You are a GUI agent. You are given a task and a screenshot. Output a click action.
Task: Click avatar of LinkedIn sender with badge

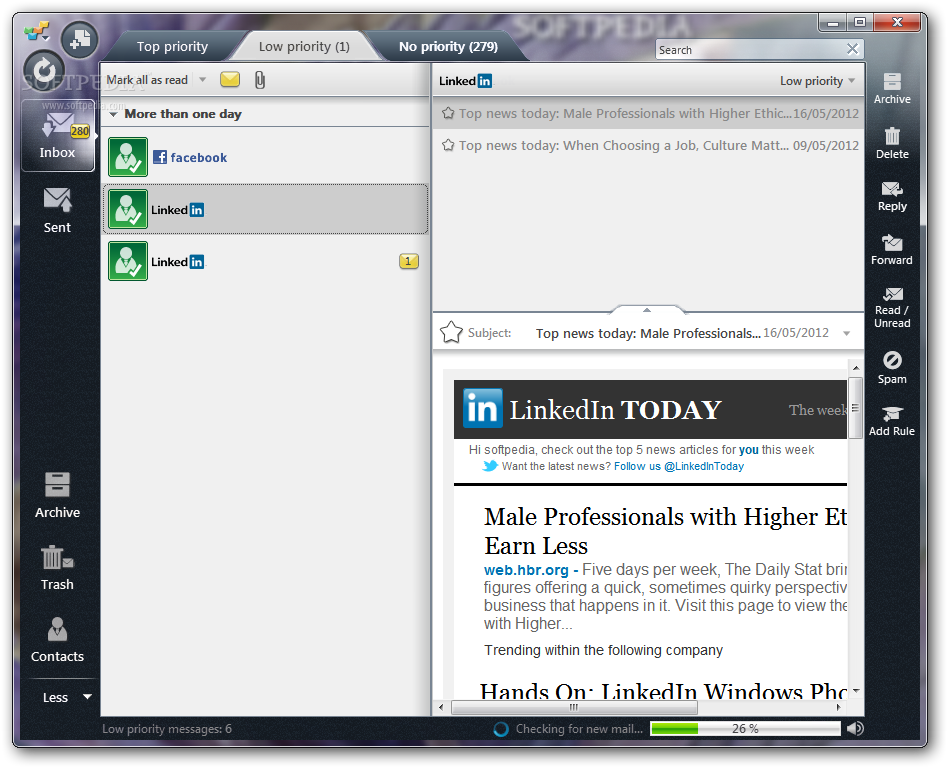click(128, 261)
